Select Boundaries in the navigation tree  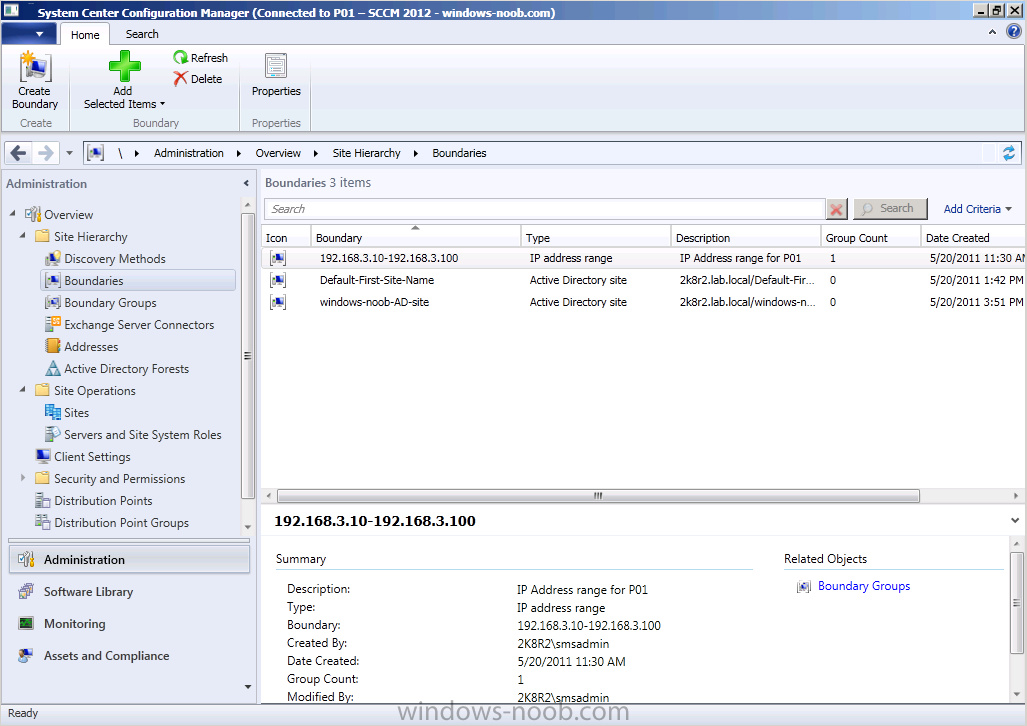point(138,280)
